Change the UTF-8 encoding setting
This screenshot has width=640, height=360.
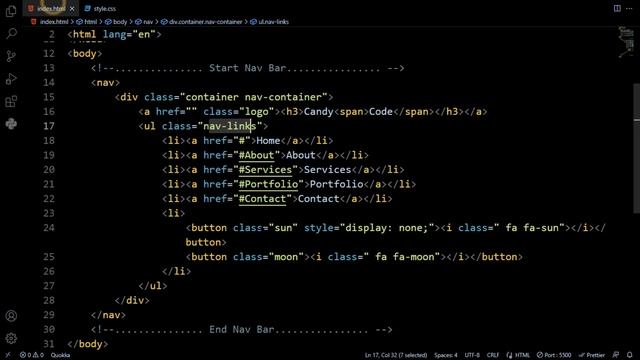coord(472,355)
